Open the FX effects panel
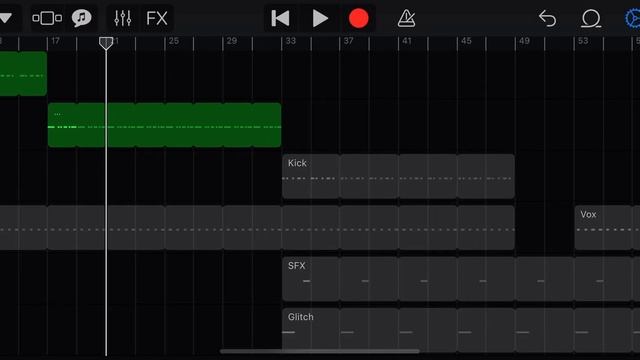The image size is (640, 360). coord(157,18)
